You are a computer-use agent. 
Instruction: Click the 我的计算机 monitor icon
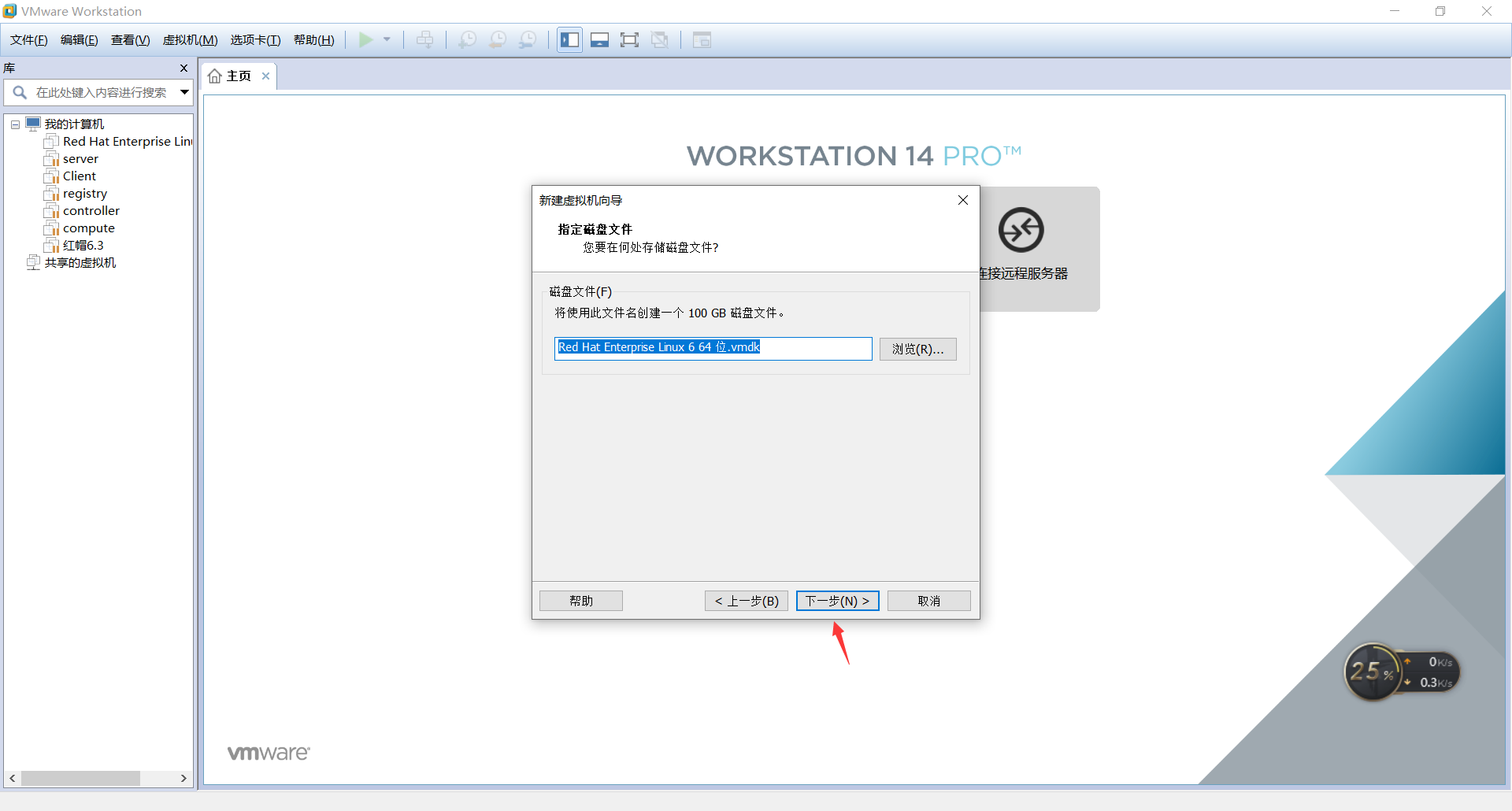[33, 124]
